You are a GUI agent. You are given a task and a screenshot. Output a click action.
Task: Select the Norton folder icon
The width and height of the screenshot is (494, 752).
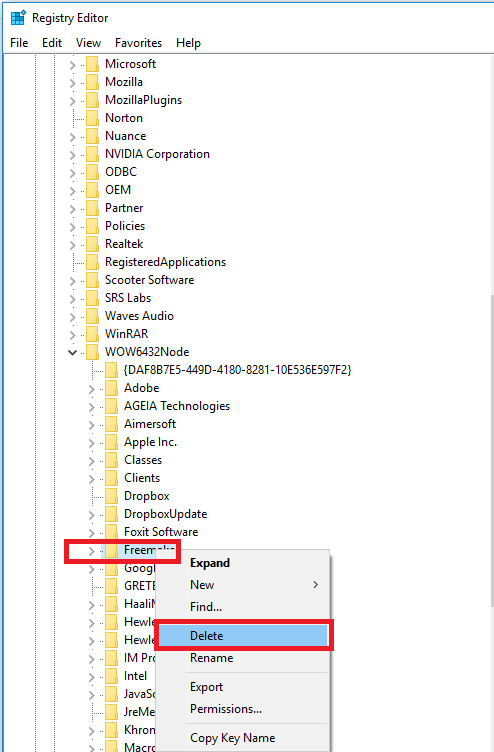point(93,118)
